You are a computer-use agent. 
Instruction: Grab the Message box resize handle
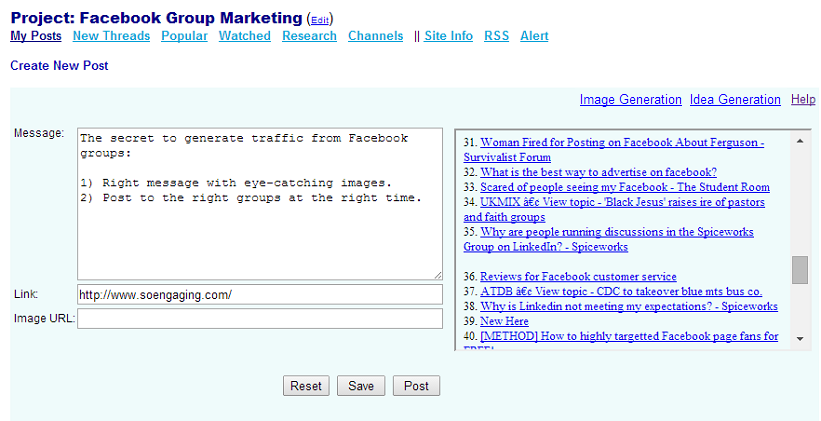click(438, 275)
